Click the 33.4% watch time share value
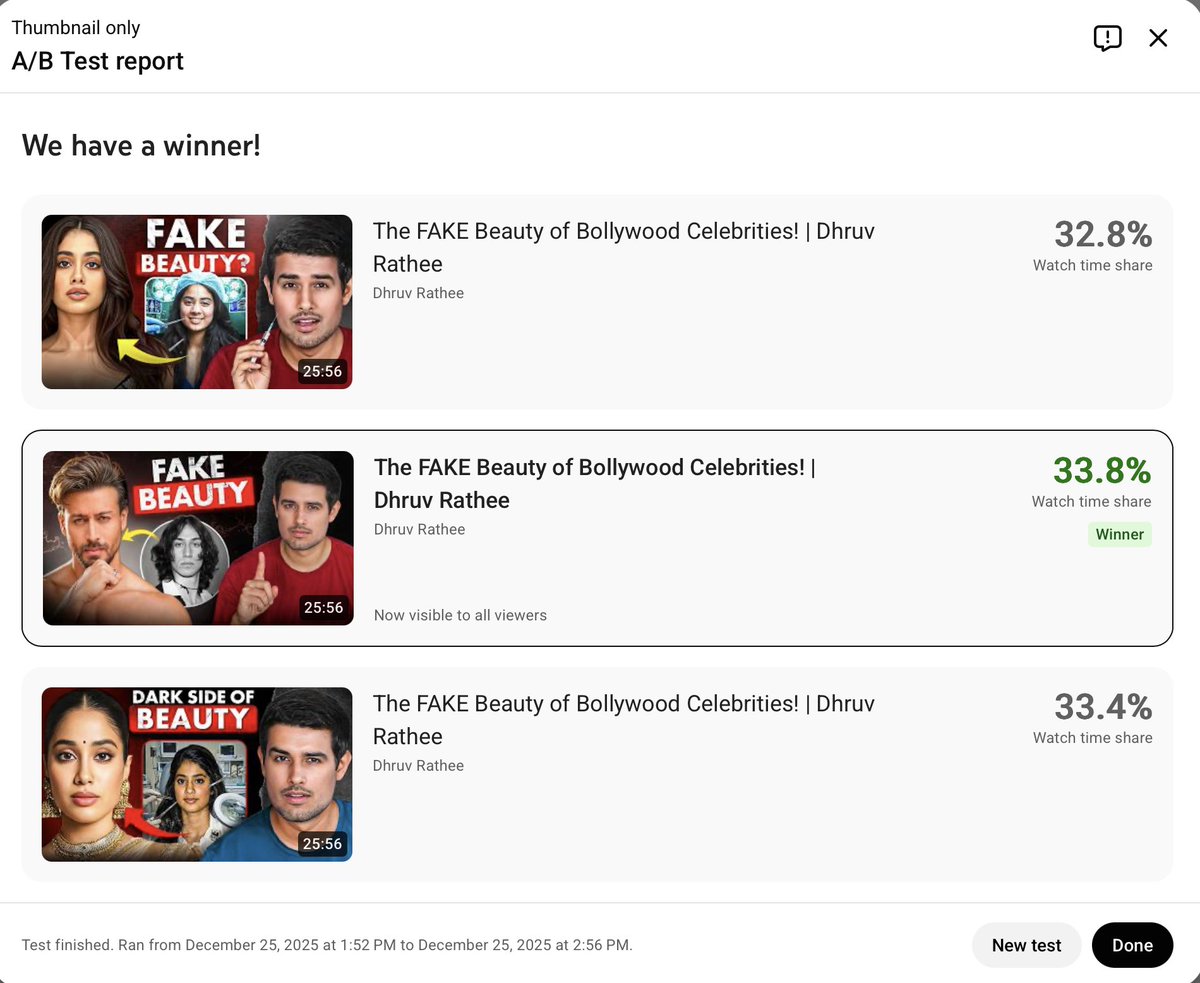Viewport: 1200px width, 983px height. tap(1103, 707)
